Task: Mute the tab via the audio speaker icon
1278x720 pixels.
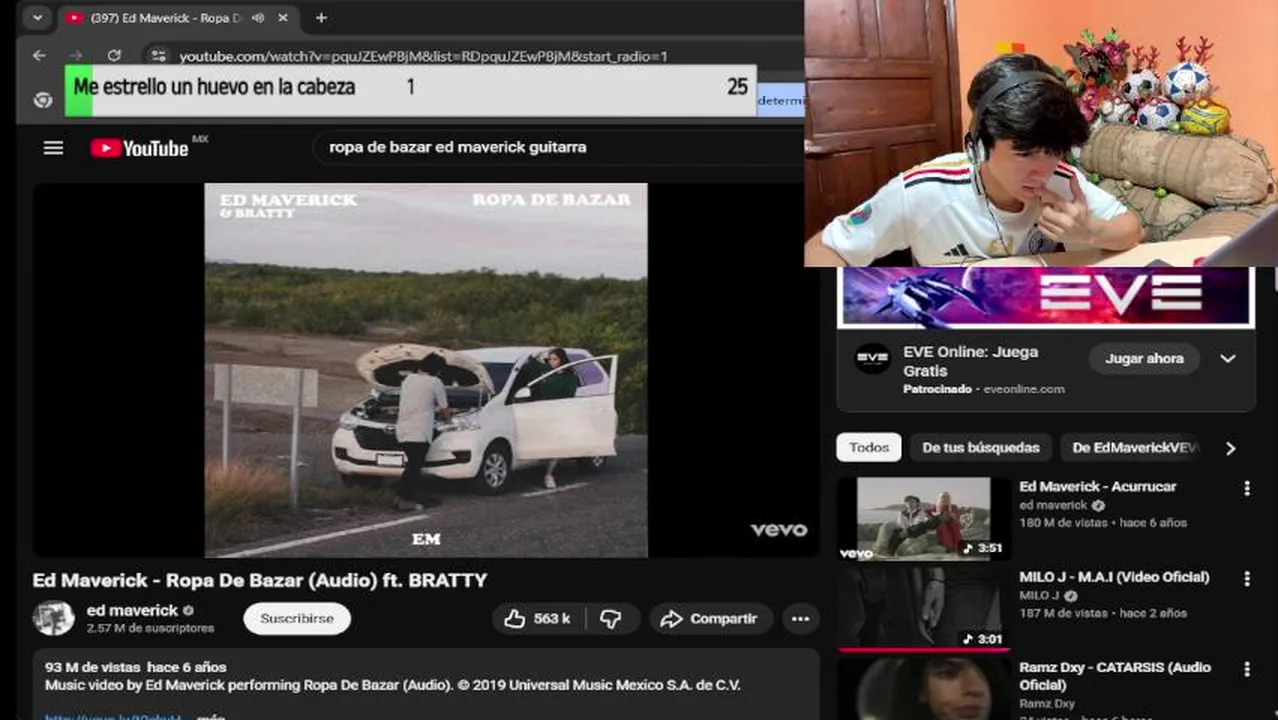Action: [258, 18]
